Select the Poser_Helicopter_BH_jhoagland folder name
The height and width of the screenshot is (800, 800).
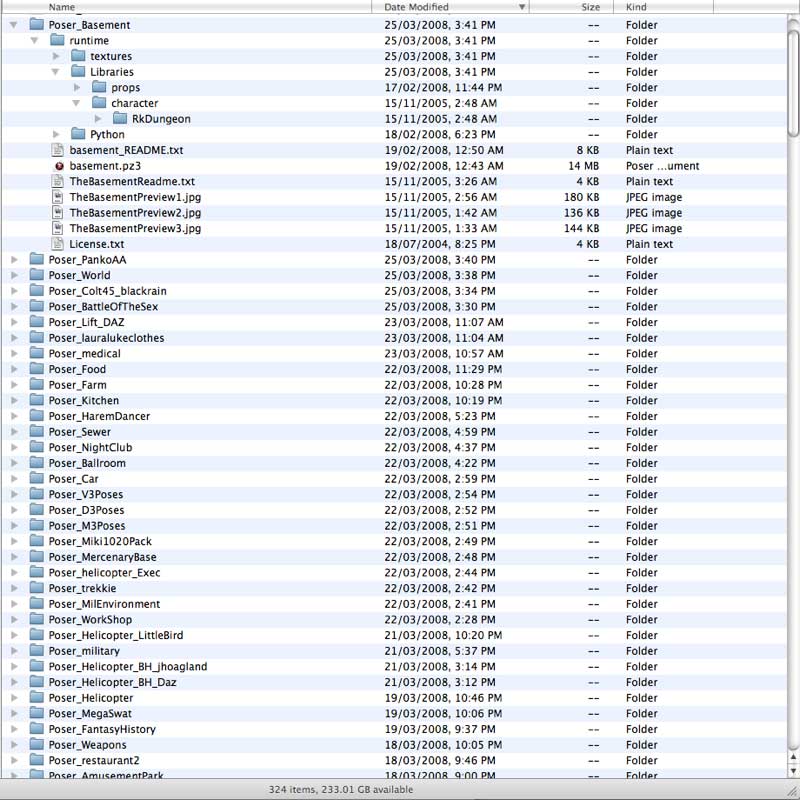pos(128,666)
